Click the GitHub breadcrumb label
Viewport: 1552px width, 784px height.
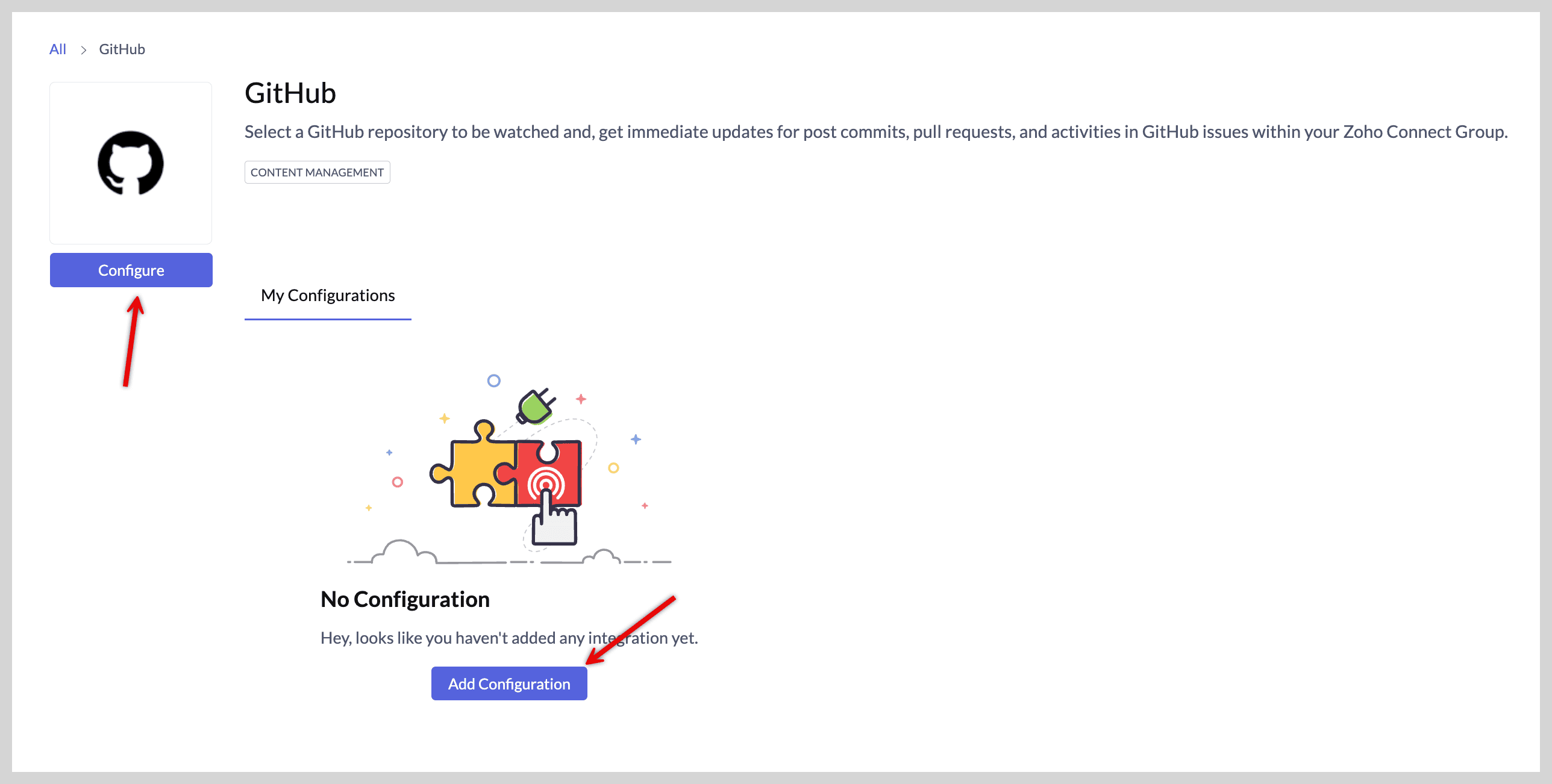(x=122, y=49)
